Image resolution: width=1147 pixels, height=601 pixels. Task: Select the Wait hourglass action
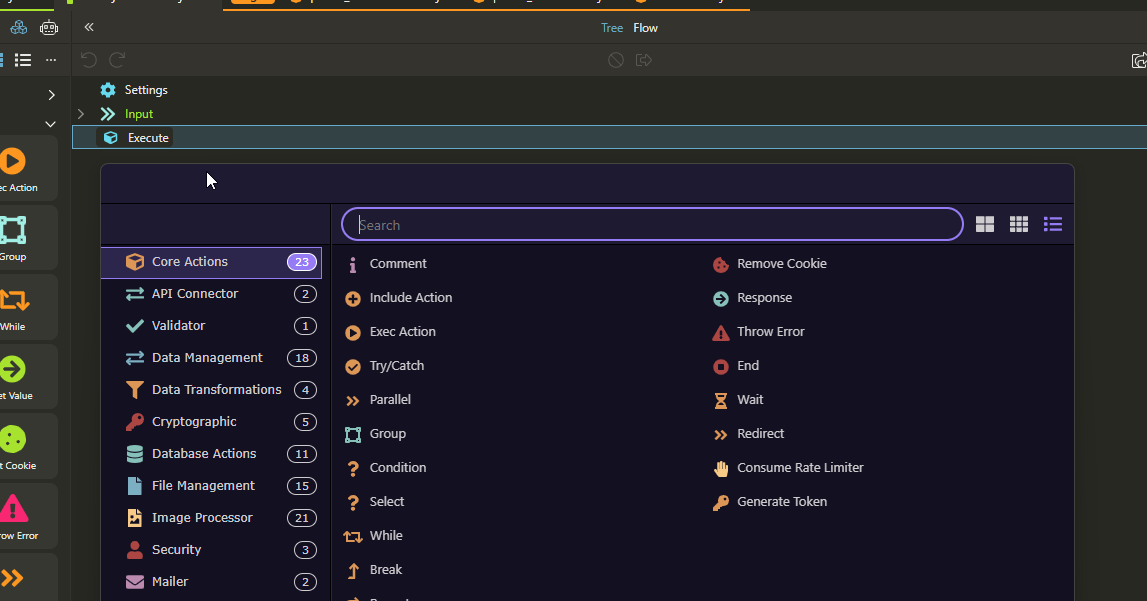749,400
